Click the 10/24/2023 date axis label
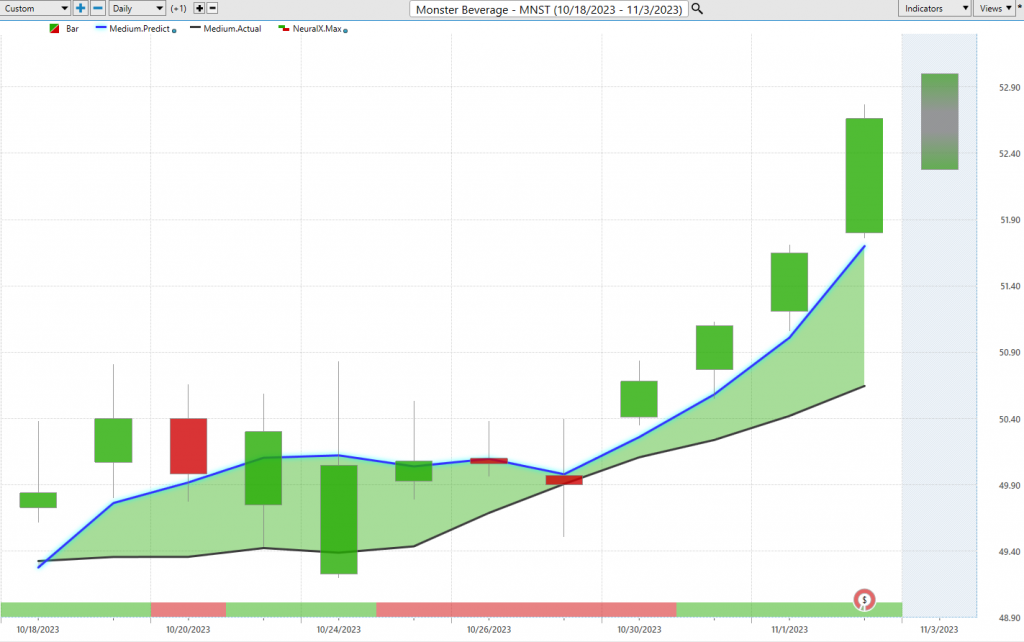 coord(338,630)
